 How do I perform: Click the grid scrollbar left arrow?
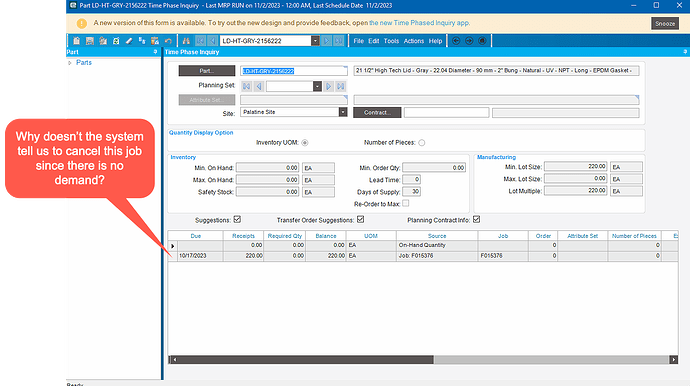175,360
